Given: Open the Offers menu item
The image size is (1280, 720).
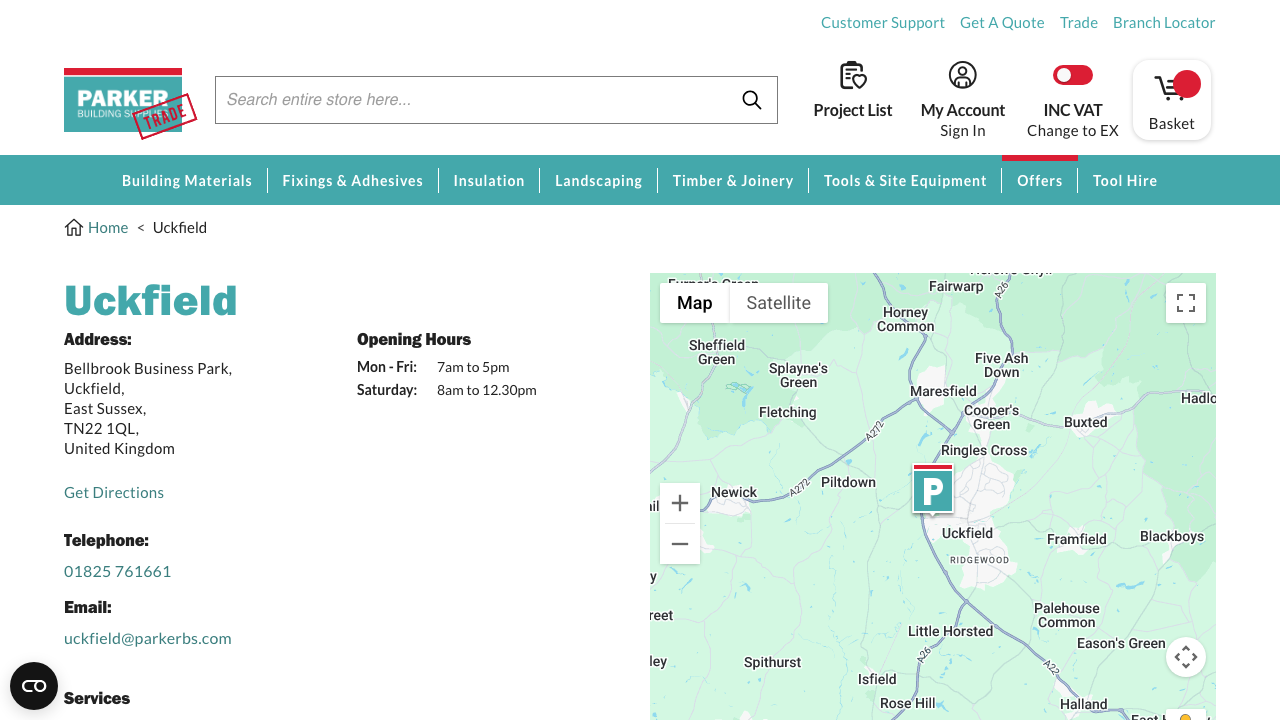Looking at the screenshot, I should pos(1039,181).
